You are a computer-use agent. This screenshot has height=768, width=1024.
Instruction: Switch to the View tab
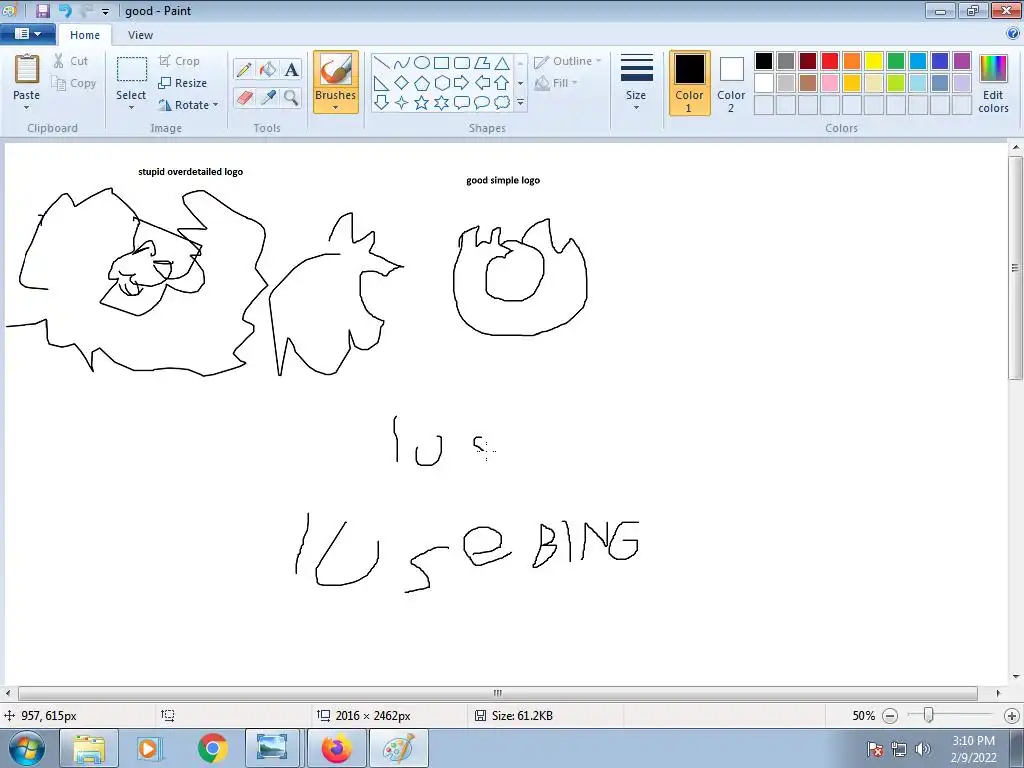coord(140,35)
